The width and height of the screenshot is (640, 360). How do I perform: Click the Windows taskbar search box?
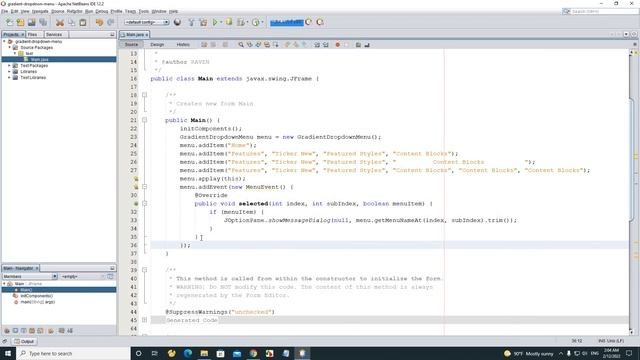tap(73, 353)
